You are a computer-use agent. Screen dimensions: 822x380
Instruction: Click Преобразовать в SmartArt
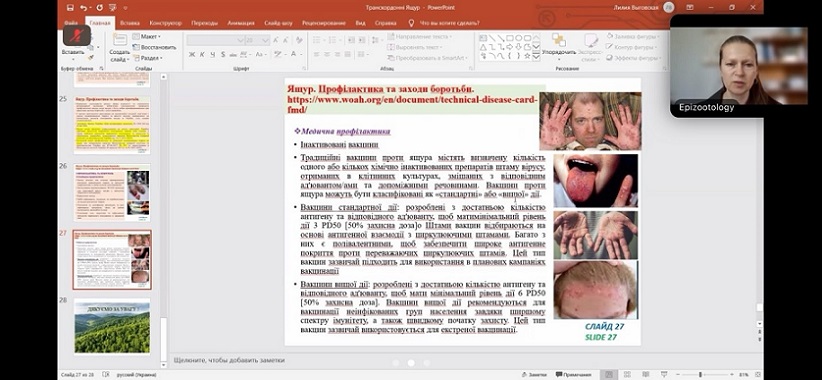428,58
